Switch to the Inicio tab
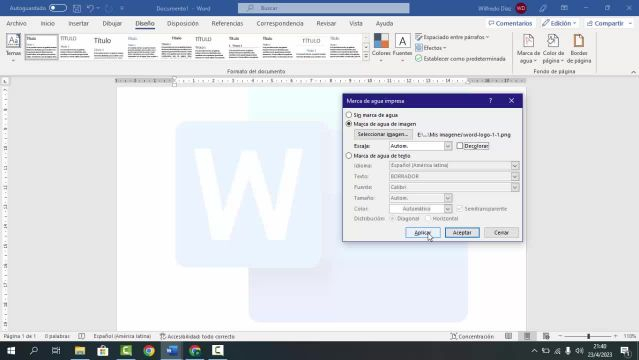Viewport: 639px width, 360px height. click(x=48, y=24)
